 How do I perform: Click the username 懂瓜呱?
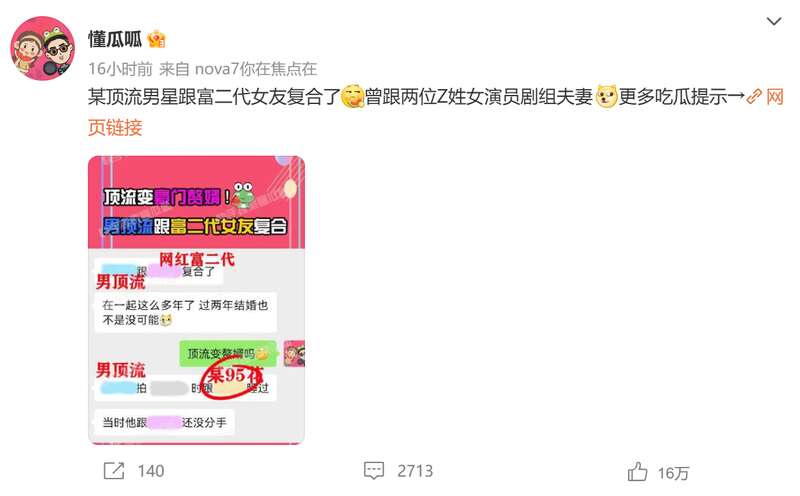pos(115,39)
